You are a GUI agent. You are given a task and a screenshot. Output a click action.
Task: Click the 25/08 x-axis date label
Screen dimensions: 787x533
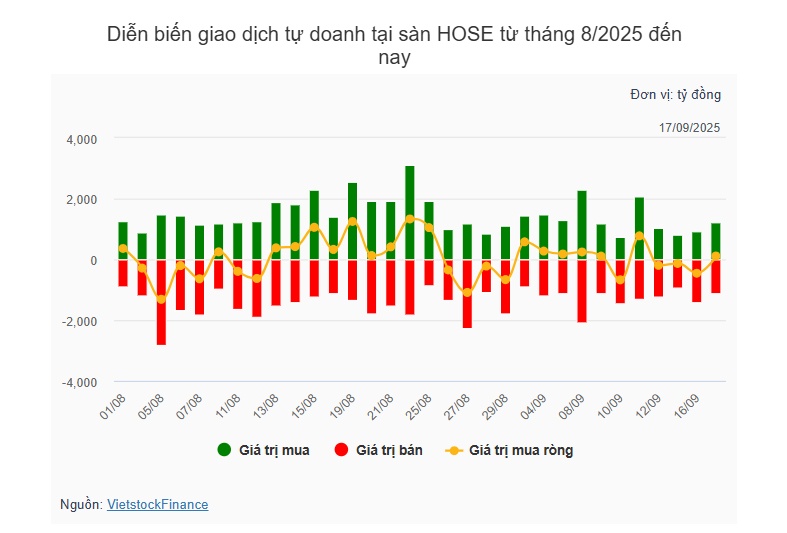pos(419,406)
